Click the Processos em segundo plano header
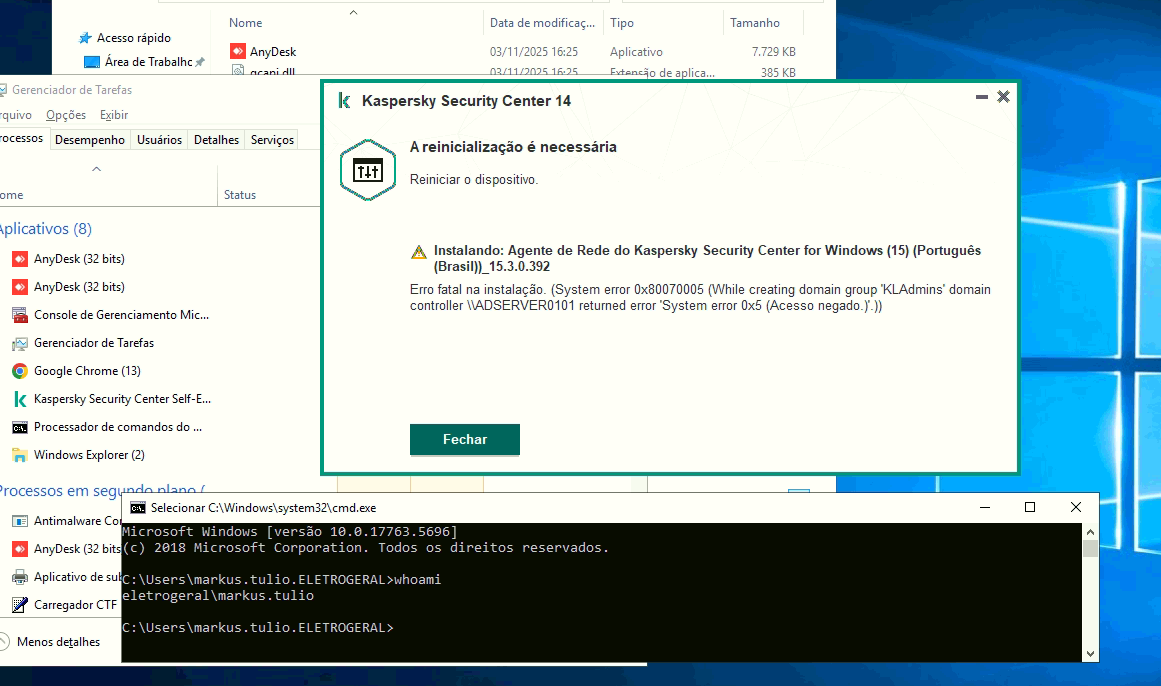 [102, 490]
